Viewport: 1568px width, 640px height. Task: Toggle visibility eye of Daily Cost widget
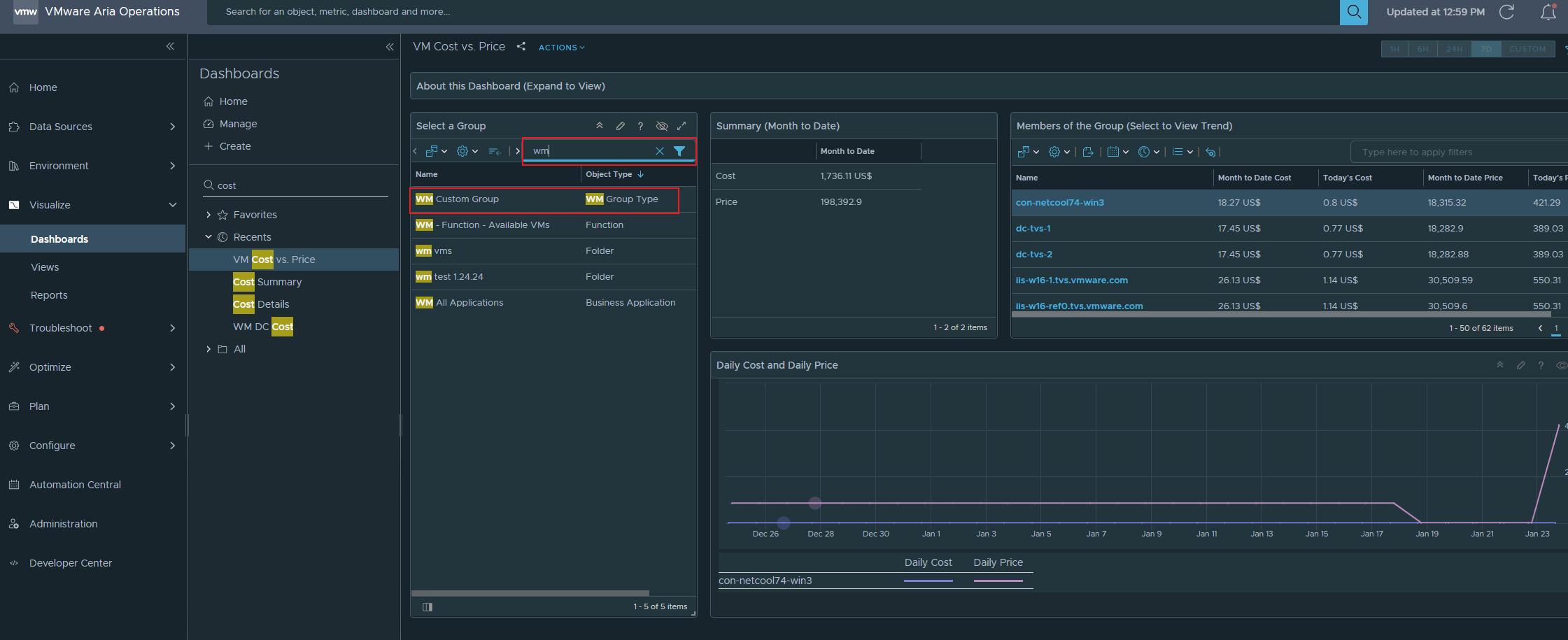click(1561, 365)
